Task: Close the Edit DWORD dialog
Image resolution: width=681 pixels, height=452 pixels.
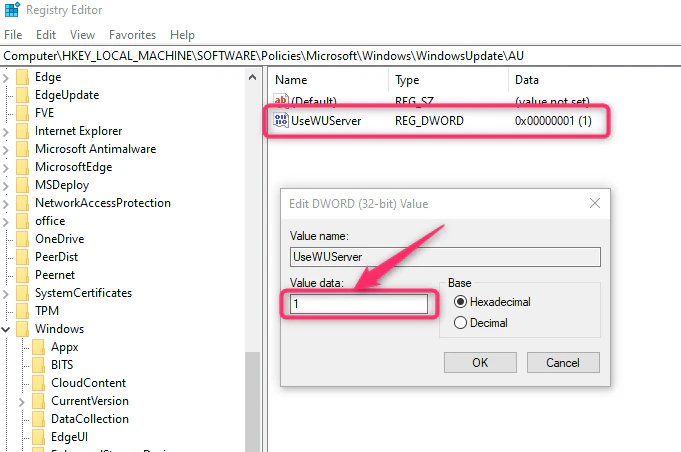Action: [595, 203]
